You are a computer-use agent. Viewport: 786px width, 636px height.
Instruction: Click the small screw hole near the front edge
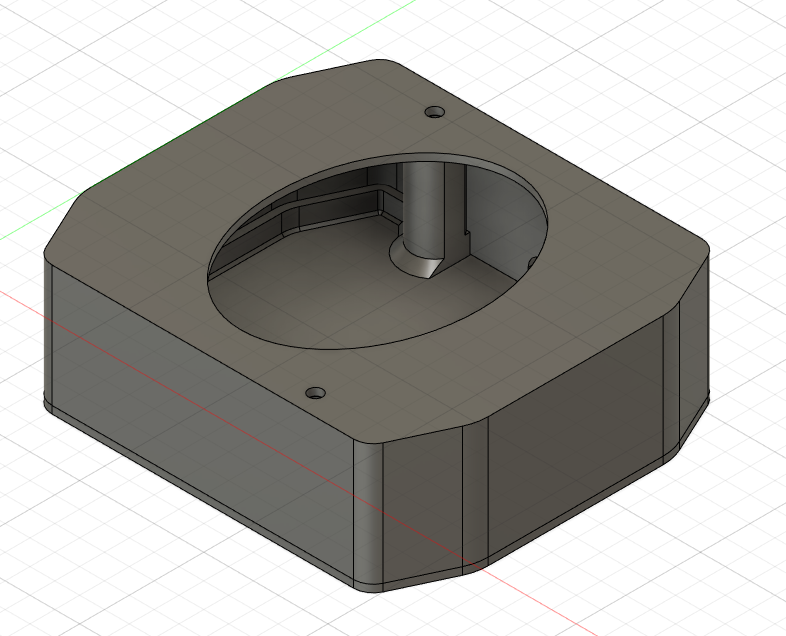(x=316, y=393)
